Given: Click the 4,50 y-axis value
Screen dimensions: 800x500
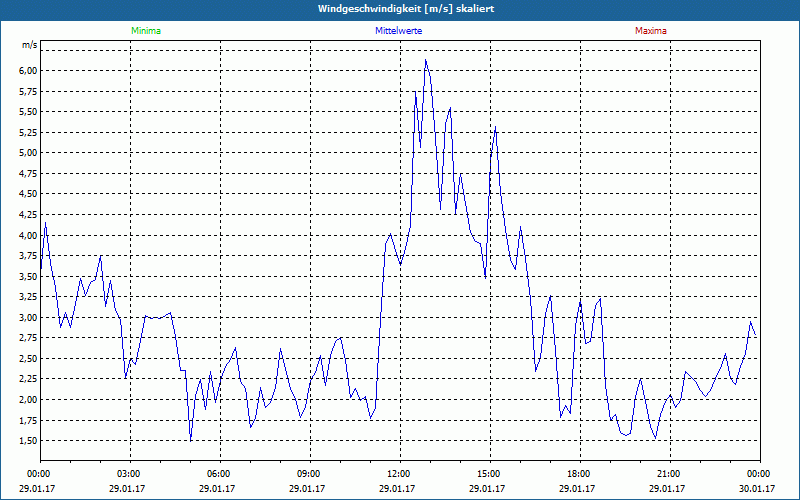Looking at the screenshot, I should click(29, 194).
